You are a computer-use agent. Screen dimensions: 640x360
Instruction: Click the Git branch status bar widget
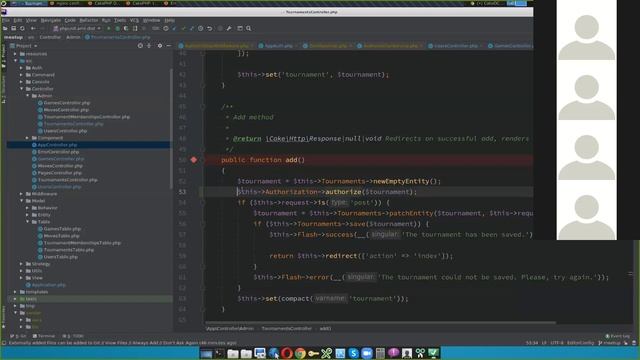609,343
